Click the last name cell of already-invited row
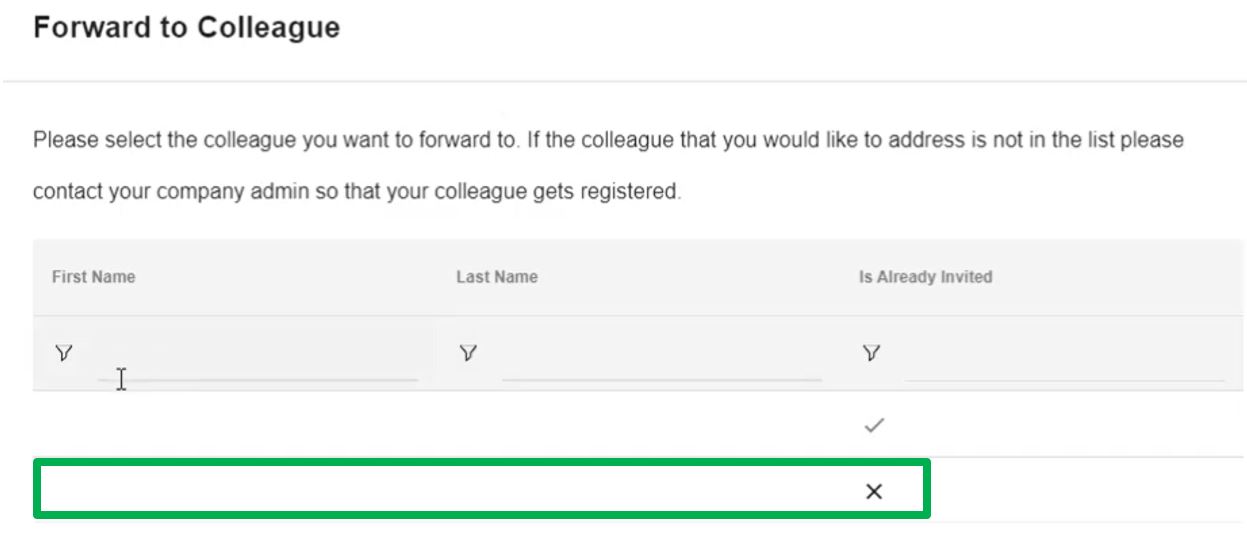 coord(640,425)
